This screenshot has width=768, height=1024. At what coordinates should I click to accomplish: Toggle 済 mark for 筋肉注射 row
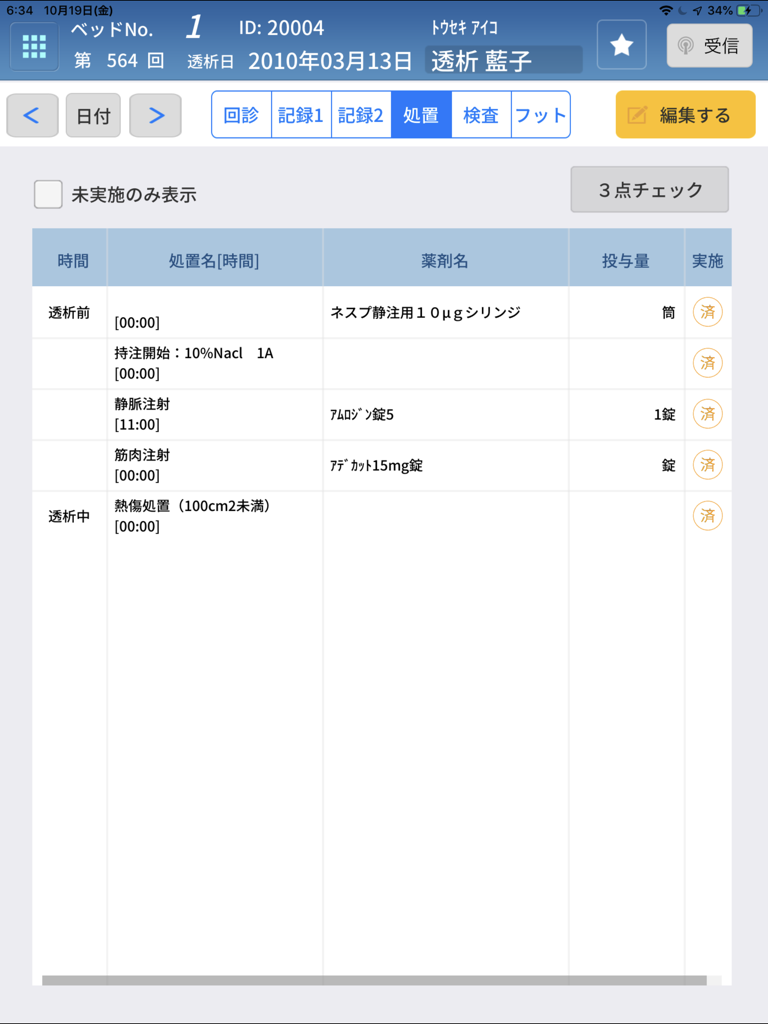point(707,465)
